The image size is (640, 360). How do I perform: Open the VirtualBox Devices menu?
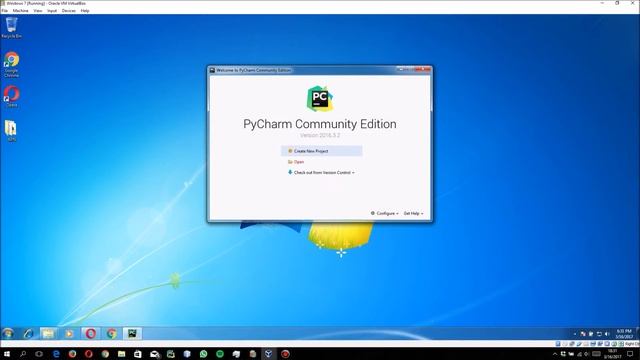pyautogui.click(x=69, y=11)
